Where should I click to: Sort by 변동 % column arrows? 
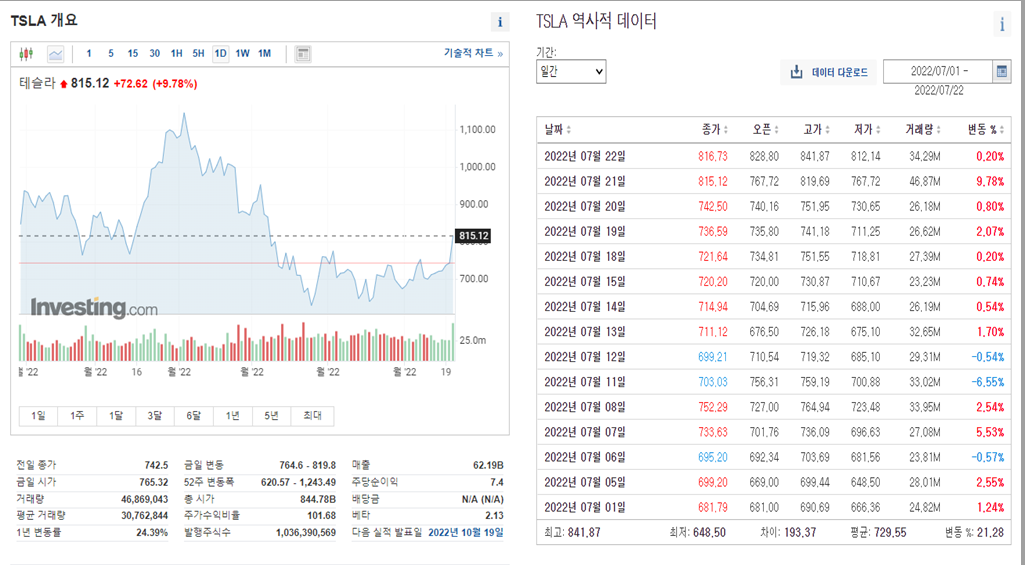pos(1002,130)
